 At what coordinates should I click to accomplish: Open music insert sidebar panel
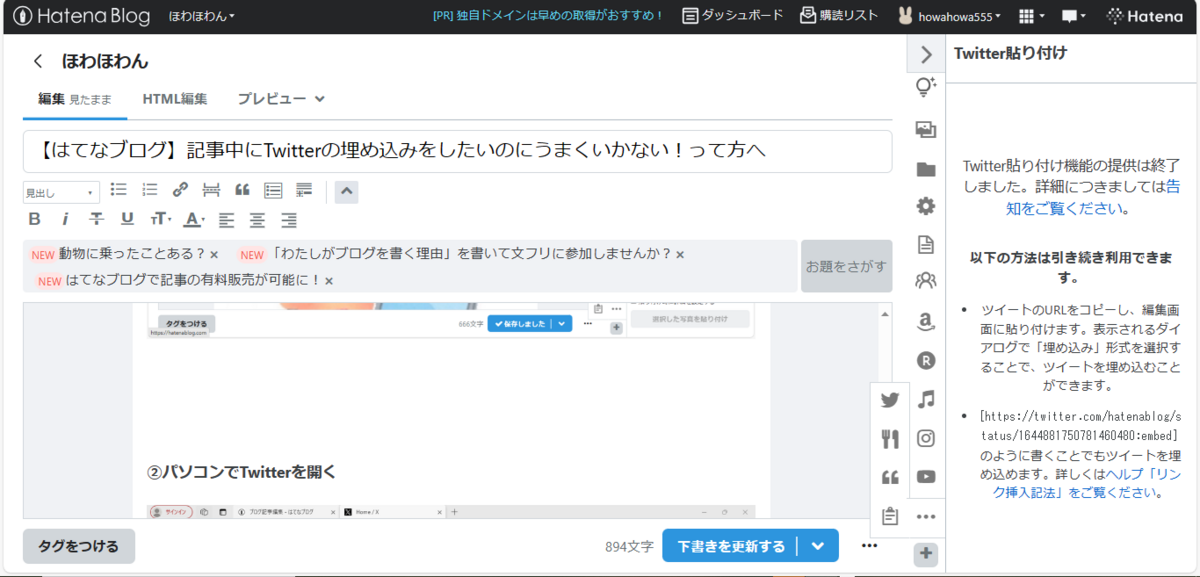point(926,399)
